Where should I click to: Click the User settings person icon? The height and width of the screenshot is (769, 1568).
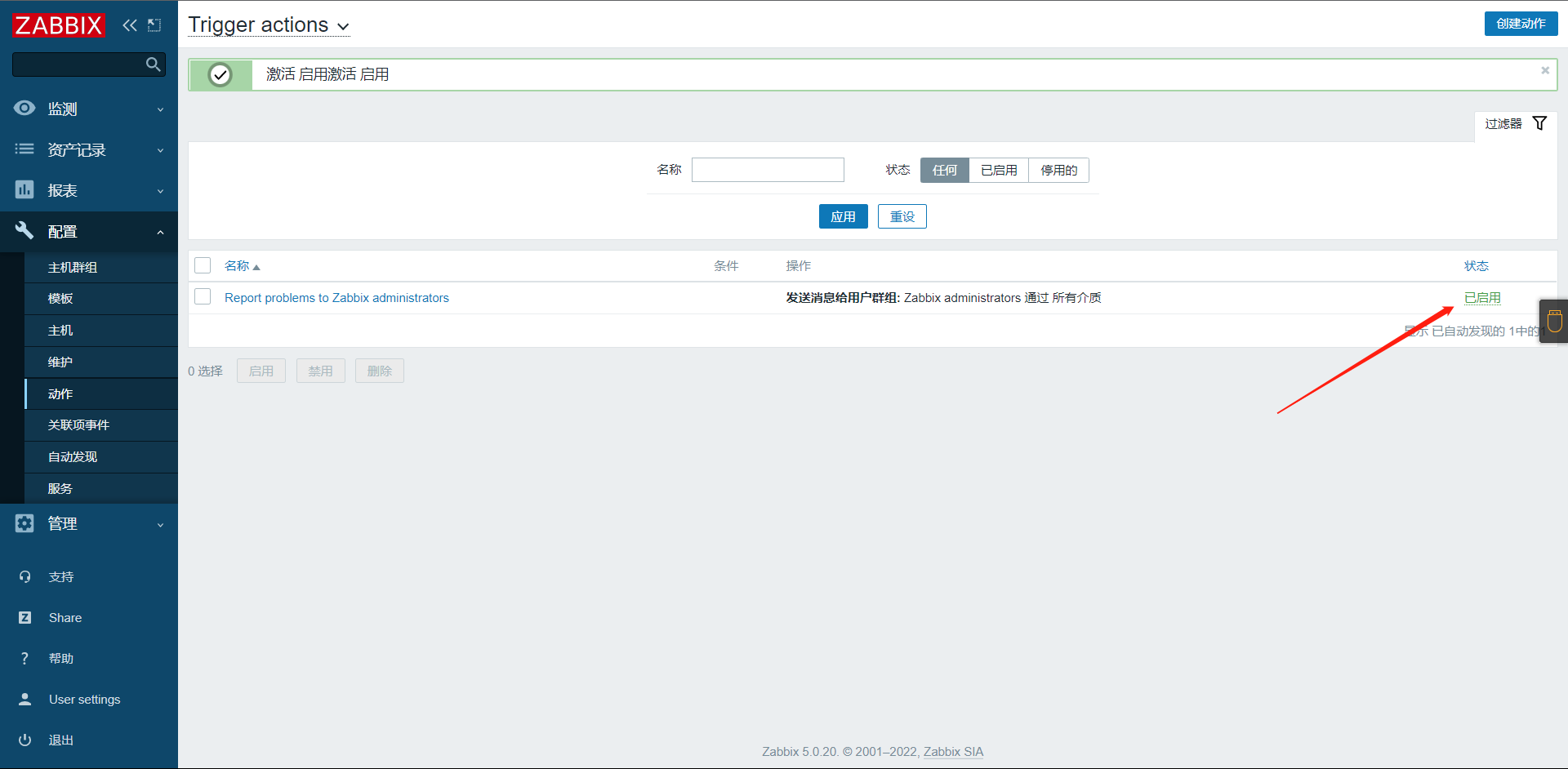click(x=24, y=699)
